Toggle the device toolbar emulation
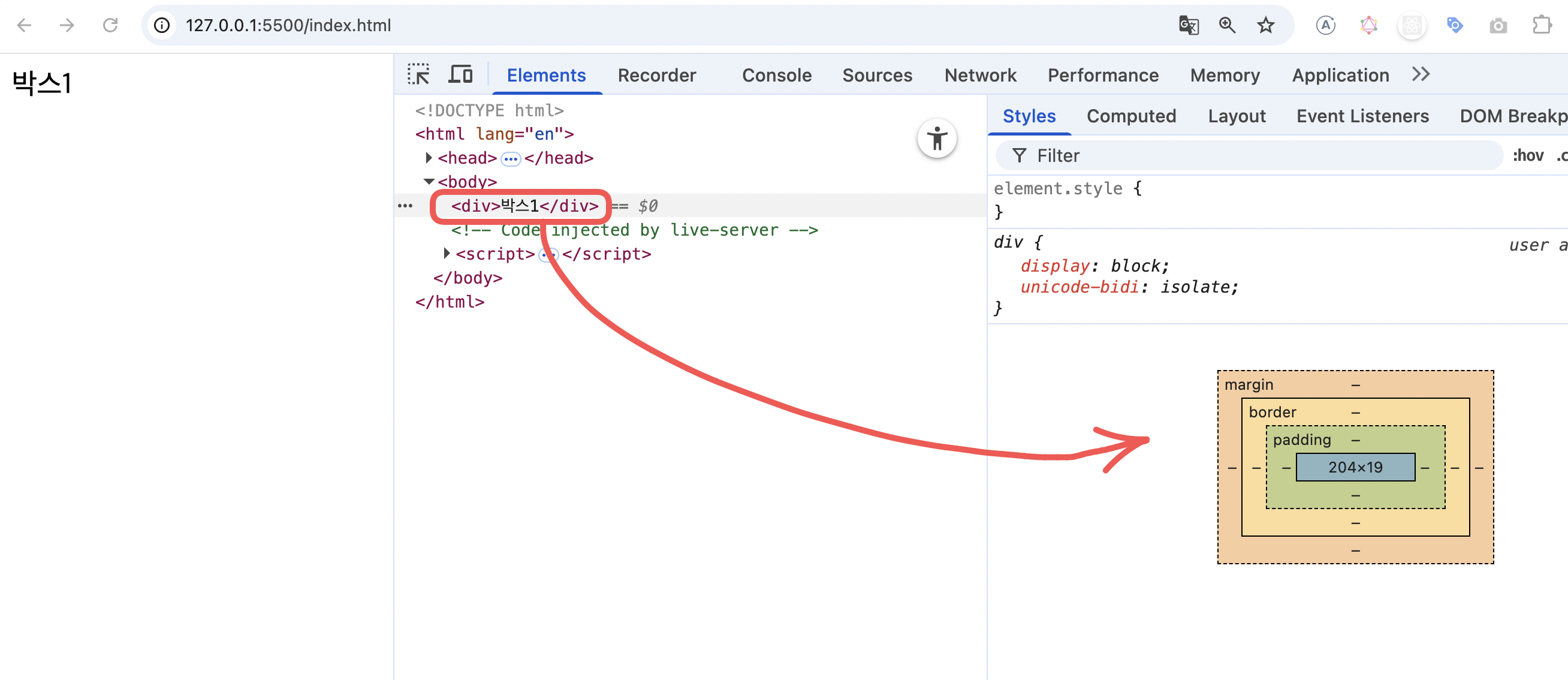 click(x=461, y=74)
